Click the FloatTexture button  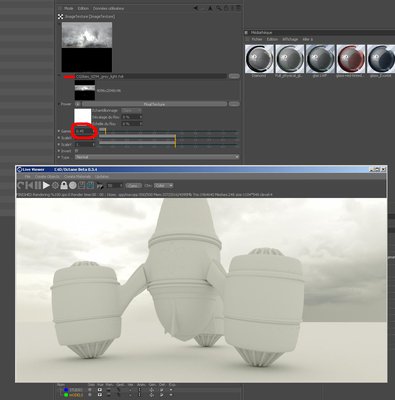click(154, 104)
